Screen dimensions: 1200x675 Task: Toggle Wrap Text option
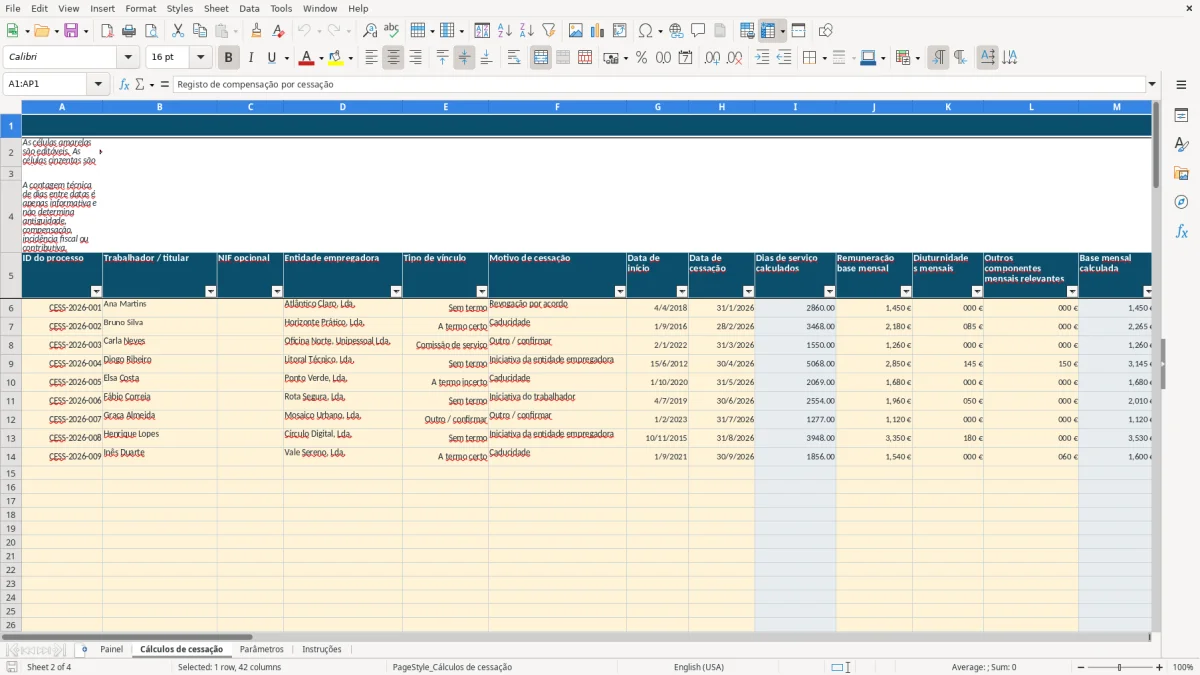(x=514, y=58)
